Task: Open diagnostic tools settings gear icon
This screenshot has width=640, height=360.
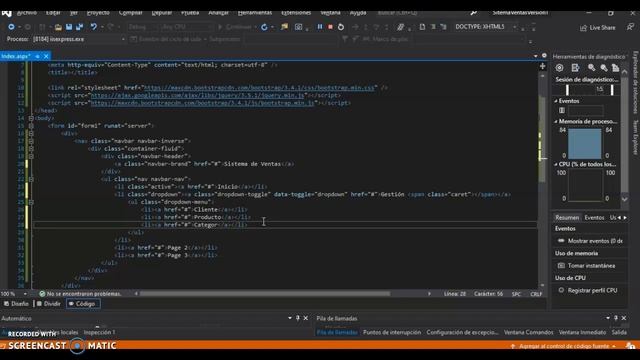Action: point(559,68)
